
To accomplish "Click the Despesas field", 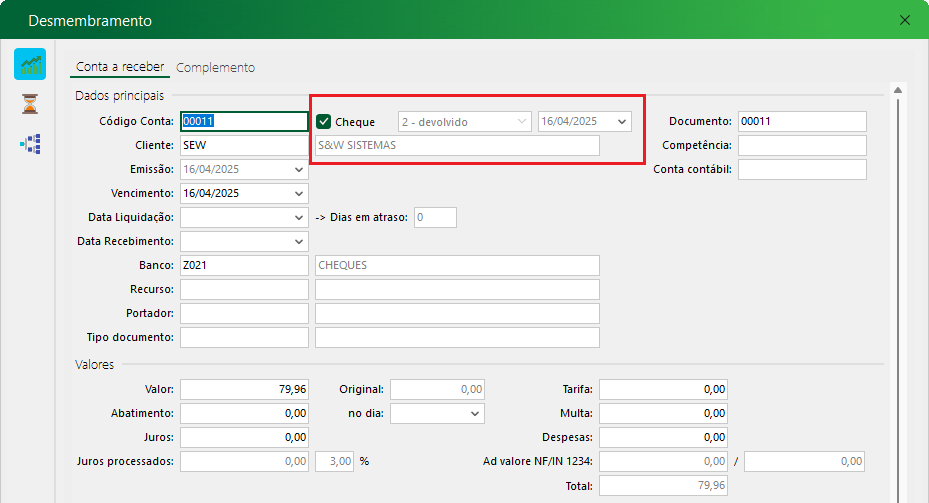I will [664, 437].
